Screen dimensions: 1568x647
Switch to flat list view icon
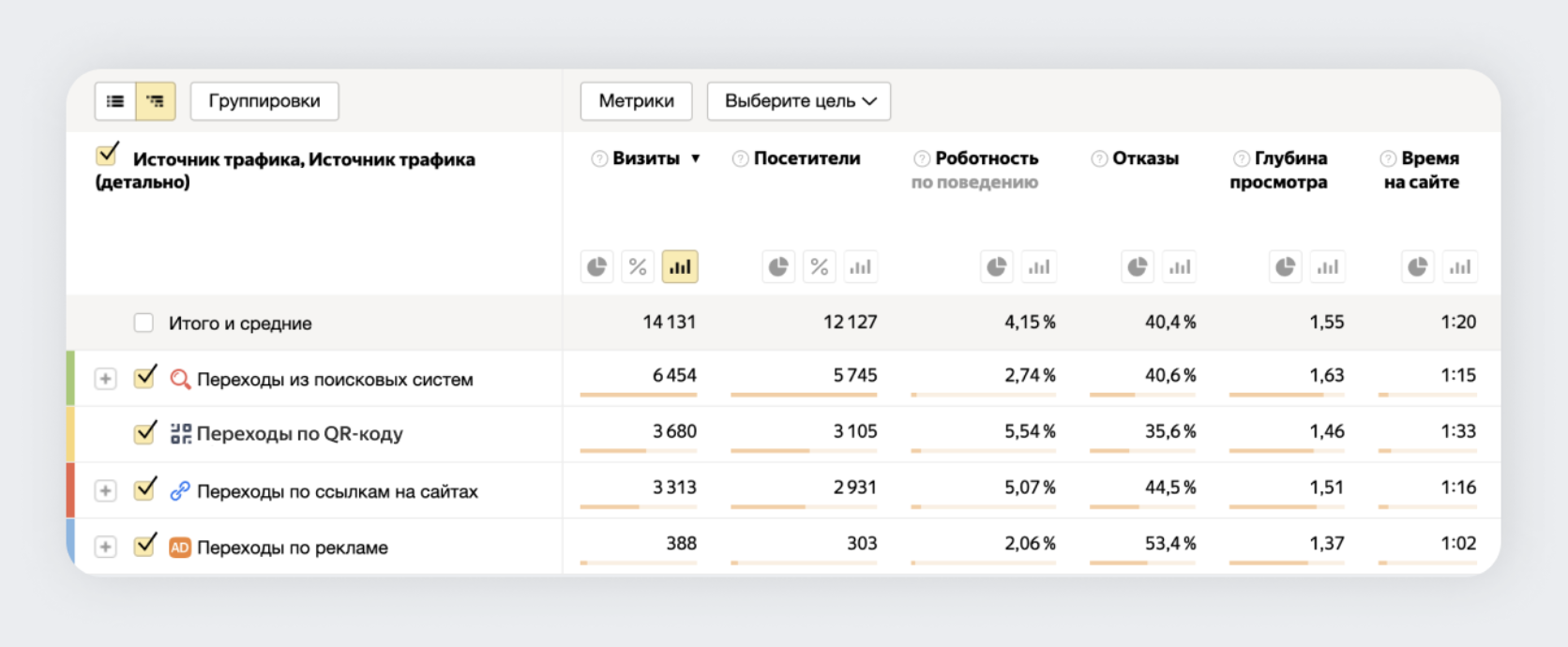115,101
